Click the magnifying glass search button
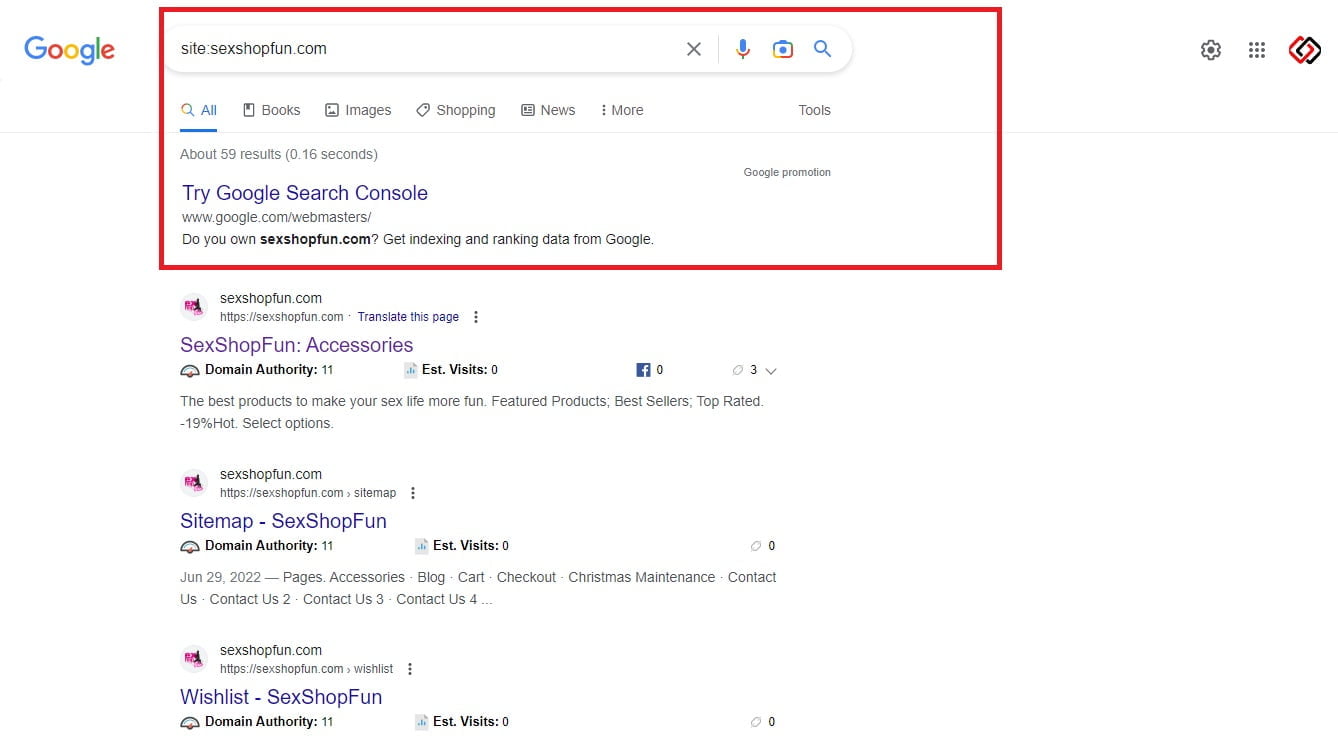The image size is (1338, 736). [x=822, y=48]
